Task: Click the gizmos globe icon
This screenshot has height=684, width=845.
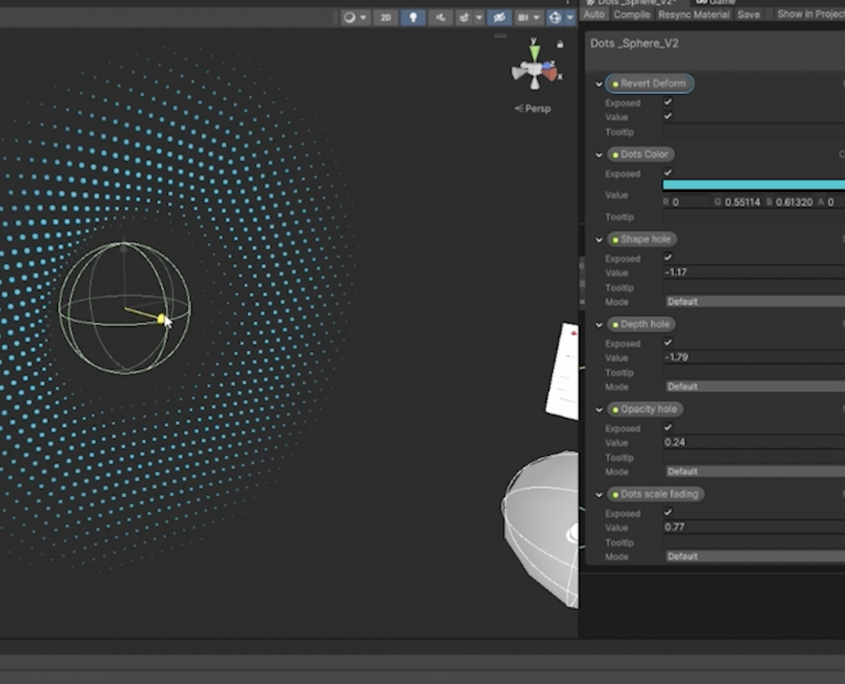Action: (556, 18)
